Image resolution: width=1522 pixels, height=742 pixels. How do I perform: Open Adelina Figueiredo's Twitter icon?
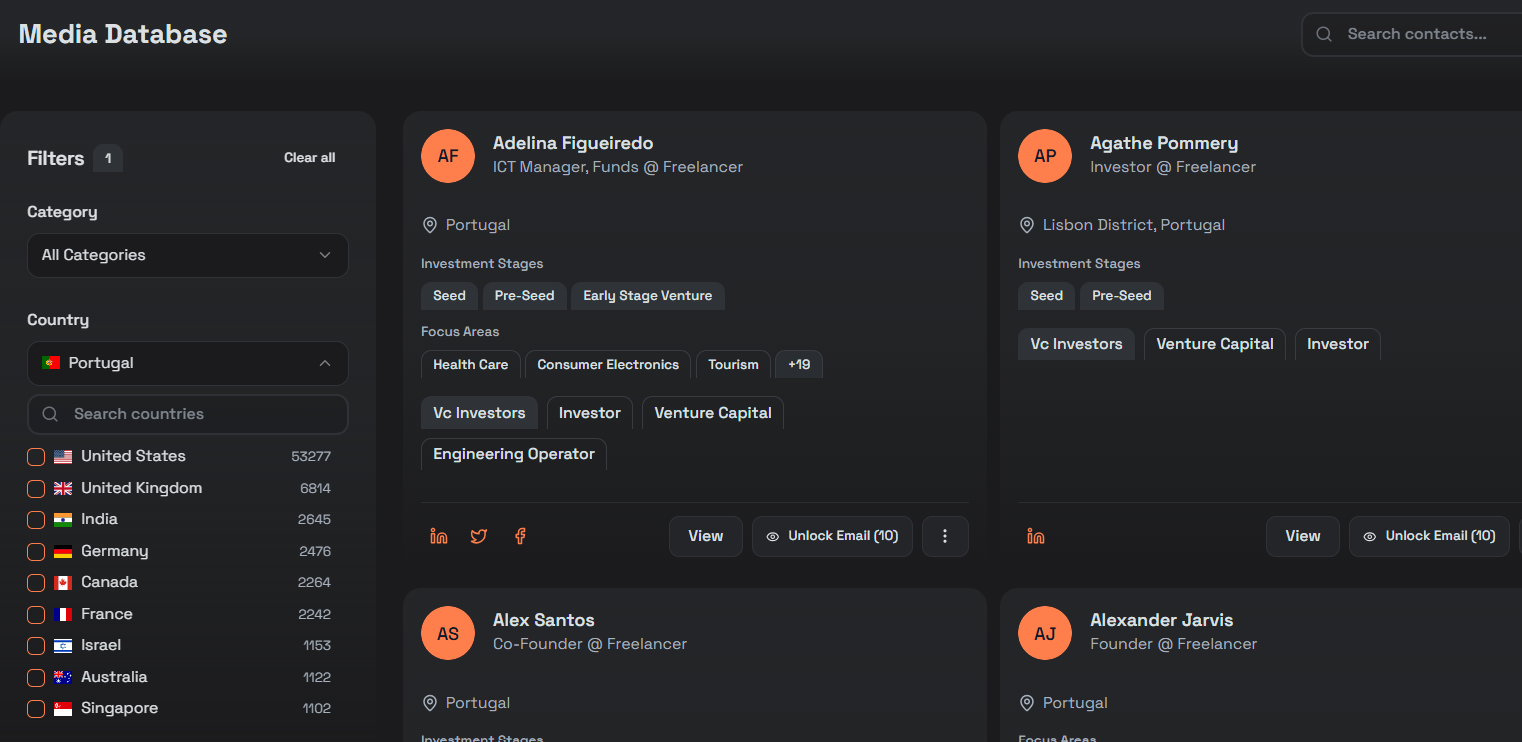(479, 536)
